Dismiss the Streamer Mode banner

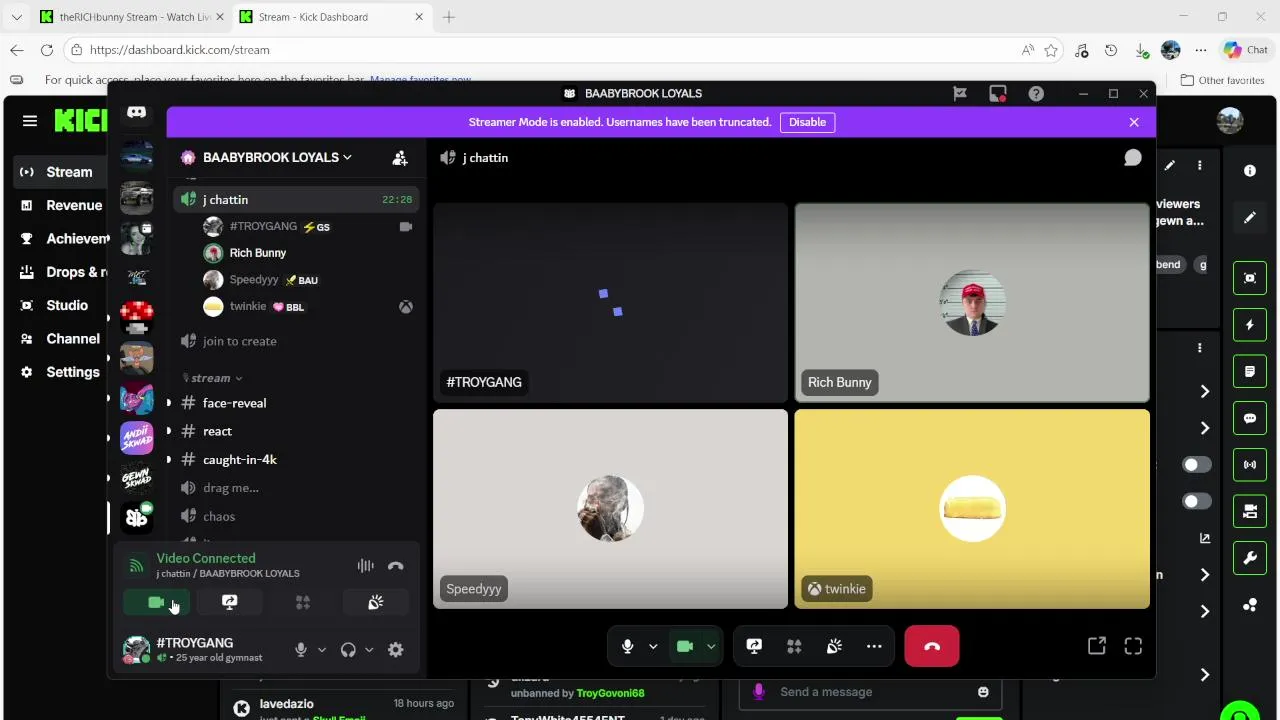pyautogui.click(x=1134, y=122)
